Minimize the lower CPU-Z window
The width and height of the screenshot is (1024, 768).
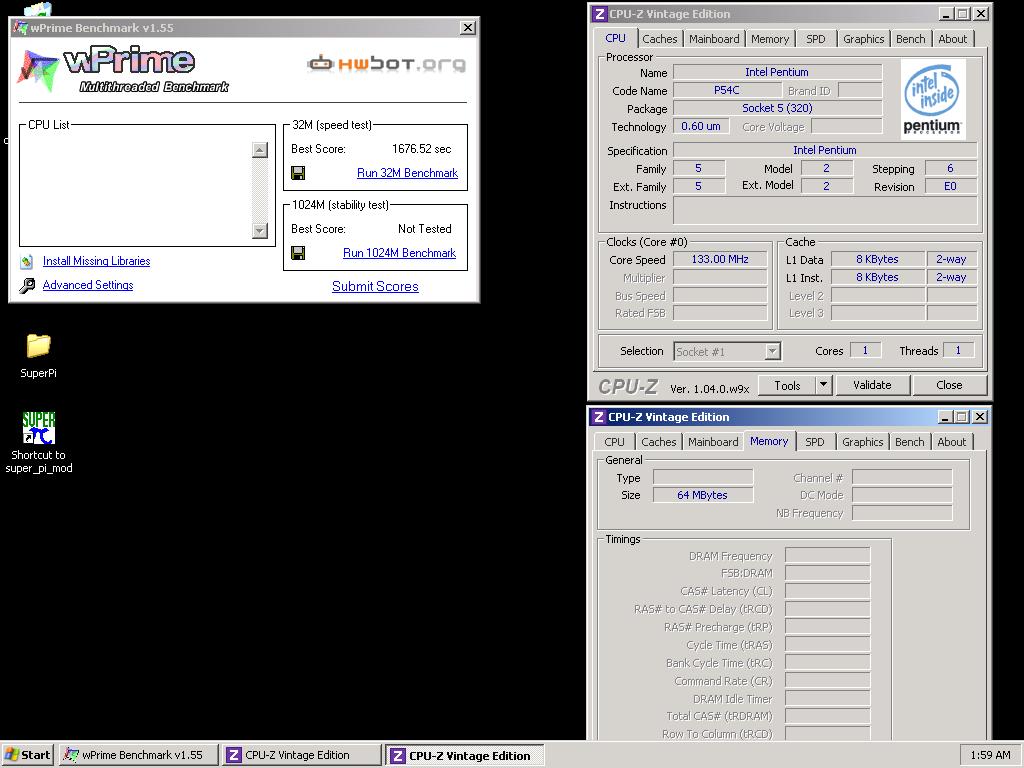coord(945,417)
